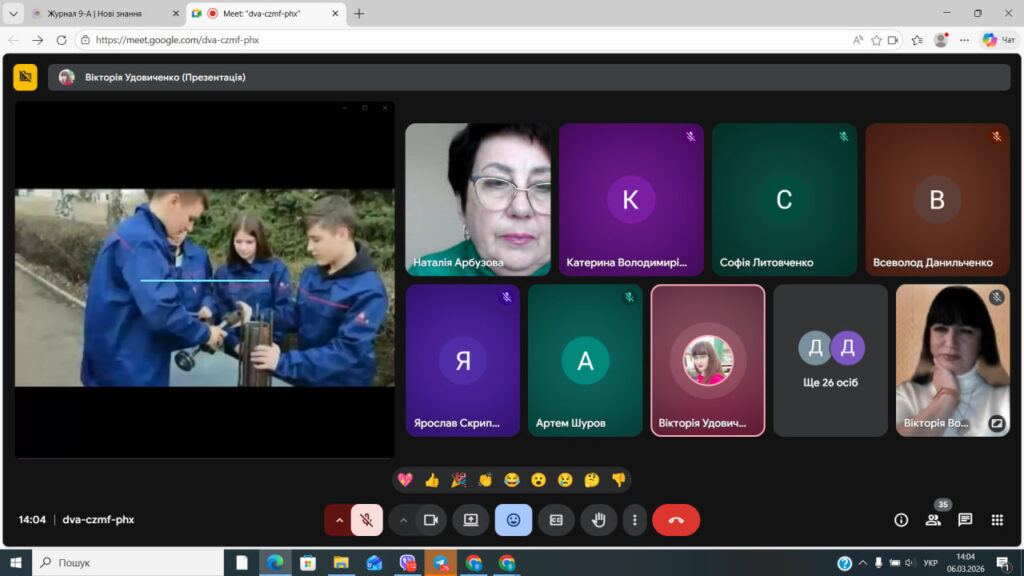1024x576 pixels.
Task: Raise your hand in the meeting
Action: point(600,520)
